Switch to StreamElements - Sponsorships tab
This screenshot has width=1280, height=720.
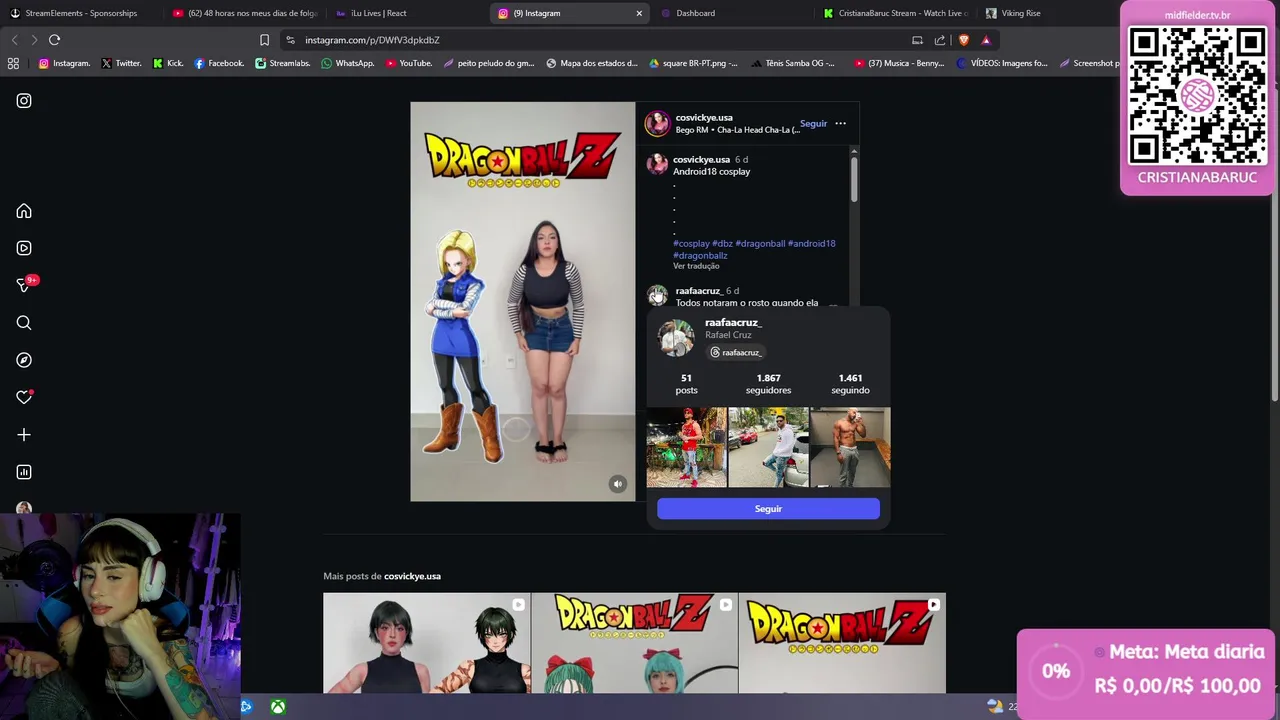coord(81,13)
